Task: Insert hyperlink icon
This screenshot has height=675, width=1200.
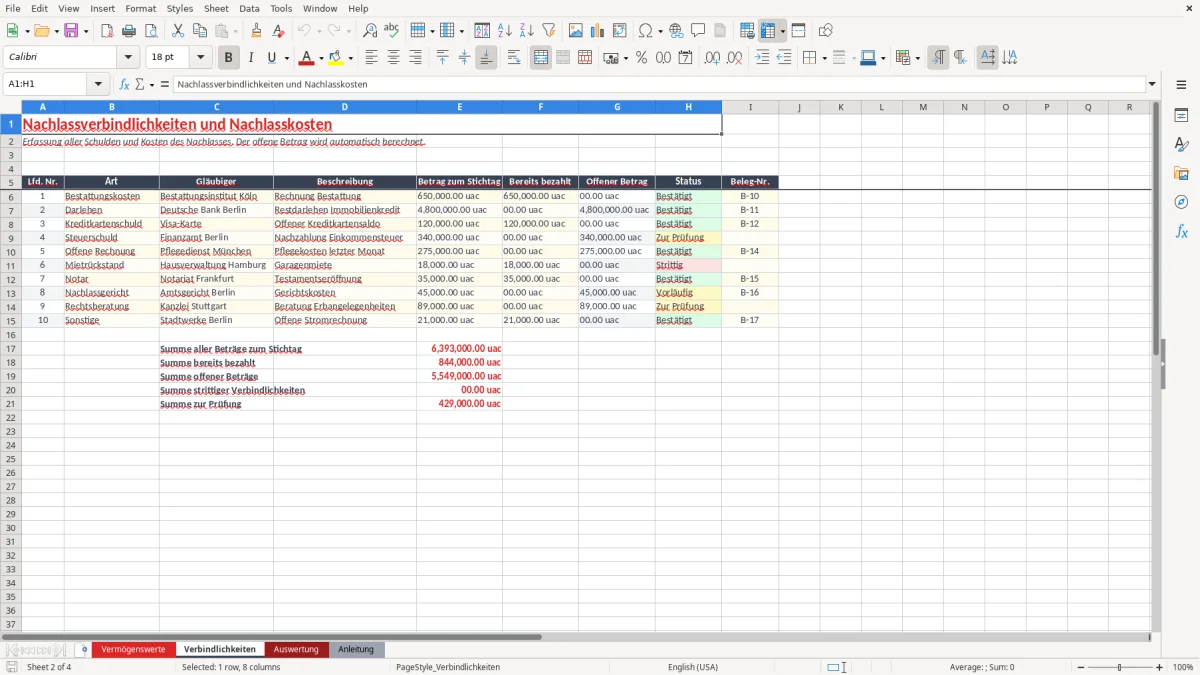Action: click(676, 31)
